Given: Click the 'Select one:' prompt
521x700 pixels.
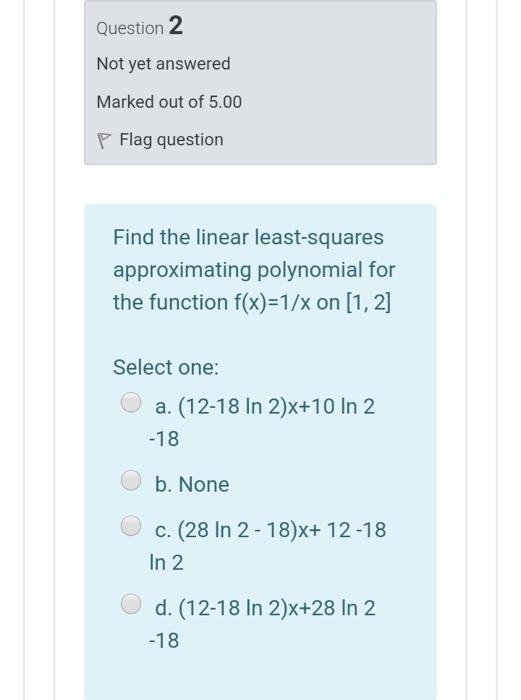Looking at the screenshot, I should [x=166, y=367].
